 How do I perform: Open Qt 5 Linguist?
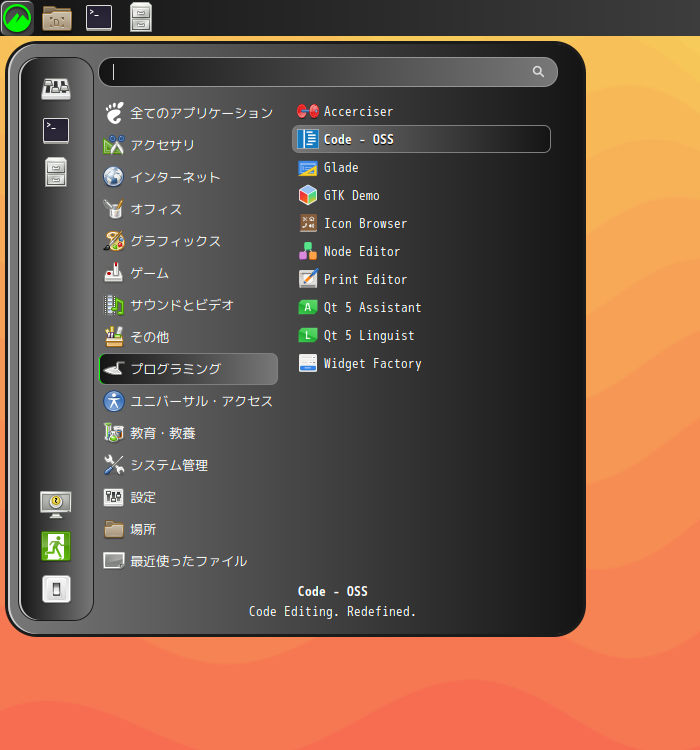[x=421, y=335]
